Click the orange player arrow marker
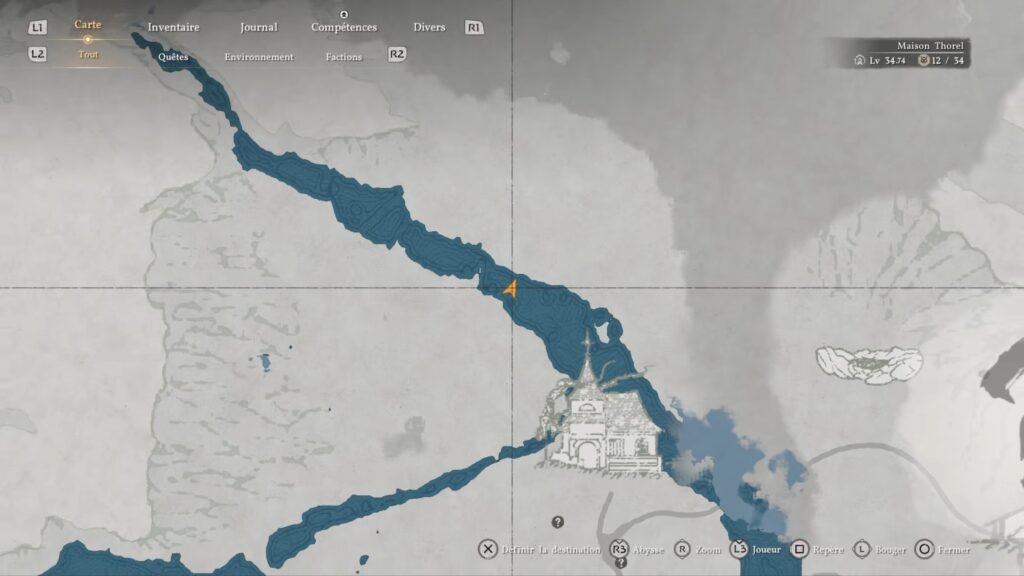The width and height of the screenshot is (1024, 576). 511,290
